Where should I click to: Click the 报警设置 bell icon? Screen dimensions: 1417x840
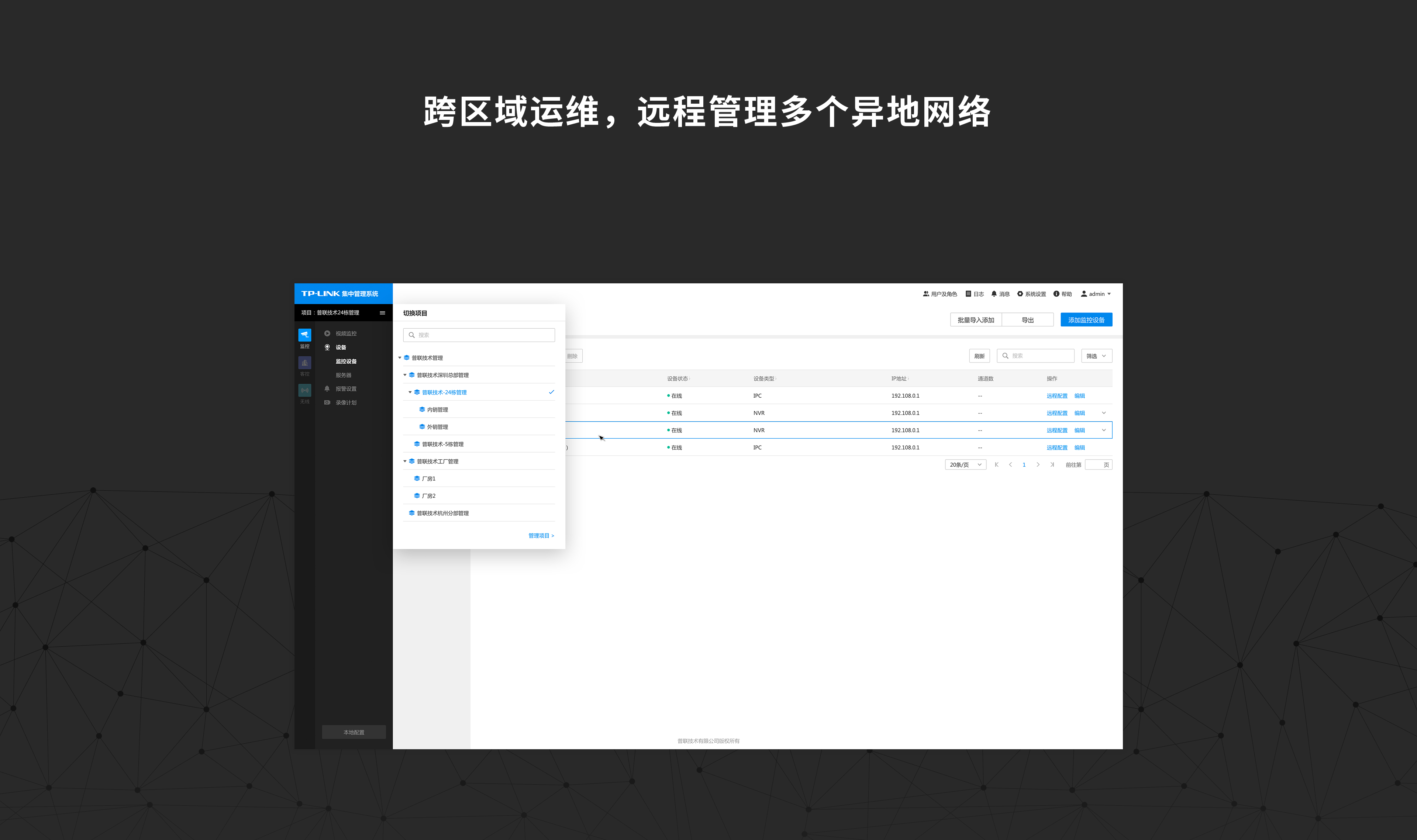[x=327, y=388]
